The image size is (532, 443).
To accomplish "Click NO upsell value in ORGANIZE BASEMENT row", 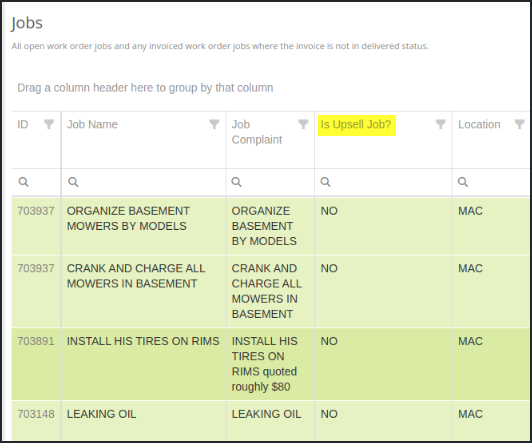I will 329,211.
